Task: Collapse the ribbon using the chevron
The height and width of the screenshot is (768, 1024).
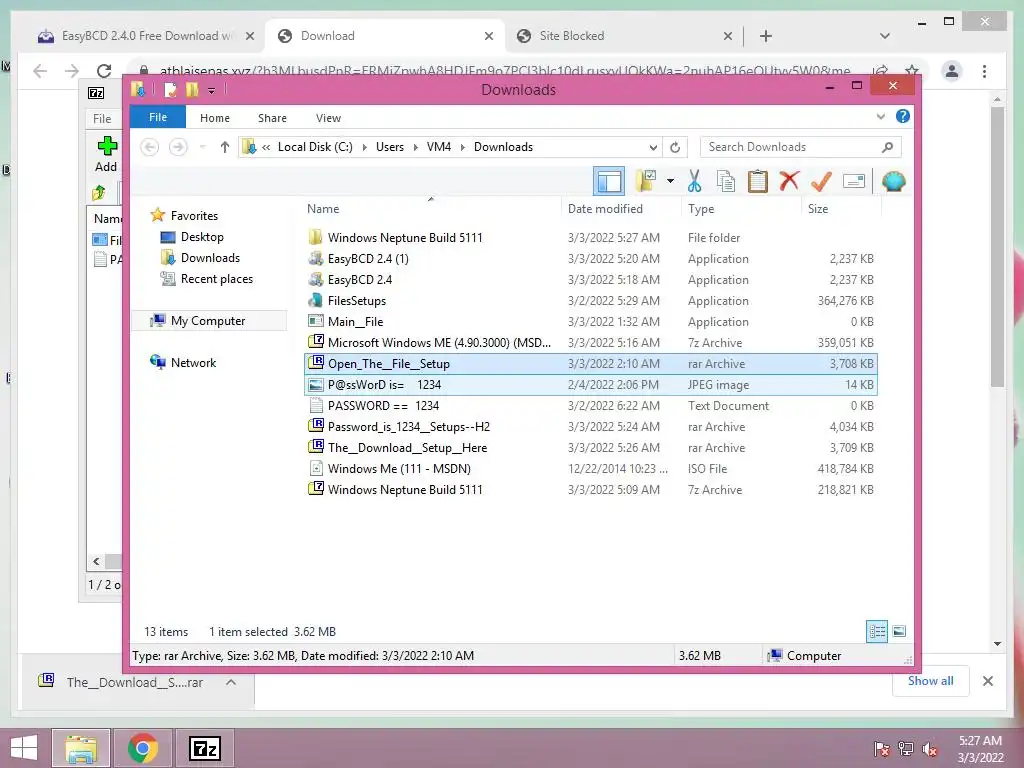Action: click(880, 117)
